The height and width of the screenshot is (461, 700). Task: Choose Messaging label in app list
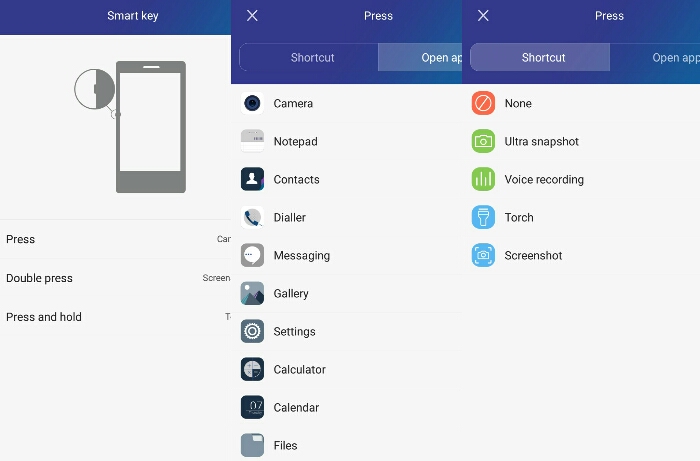coord(302,256)
